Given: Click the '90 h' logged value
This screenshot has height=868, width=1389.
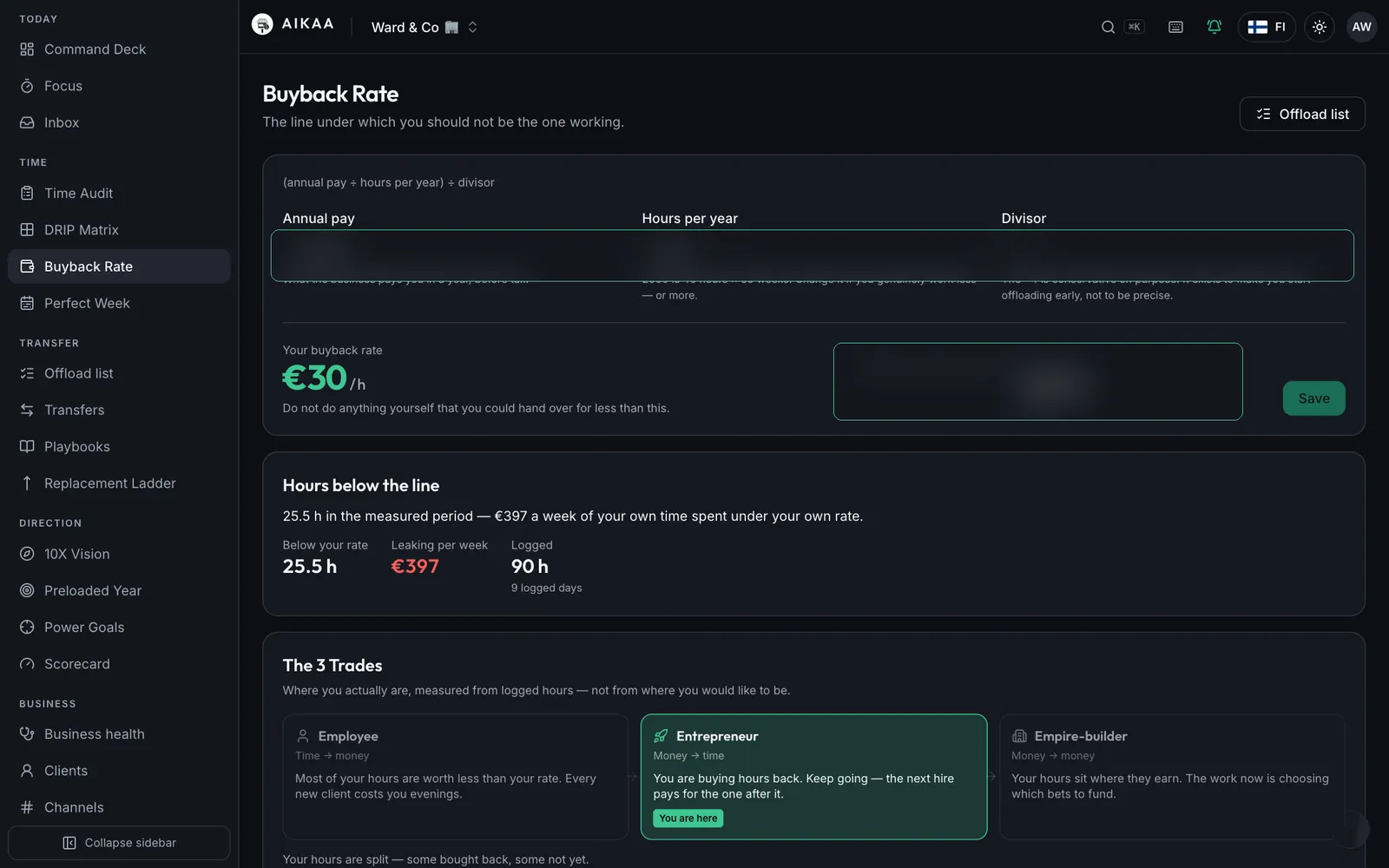Looking at the screenshot, I should coord(530,567).
